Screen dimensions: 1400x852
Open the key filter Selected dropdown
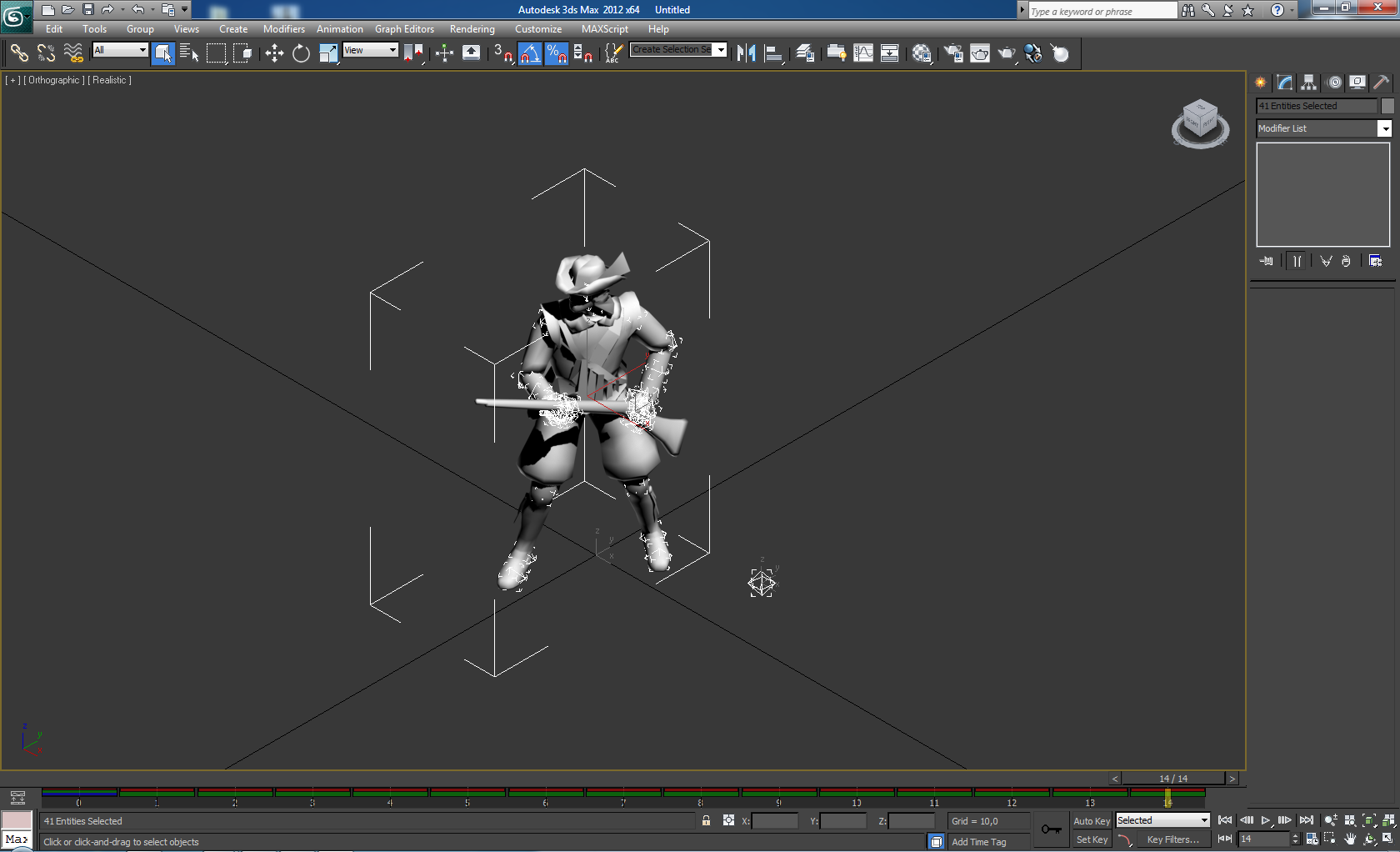(1162, 820)
